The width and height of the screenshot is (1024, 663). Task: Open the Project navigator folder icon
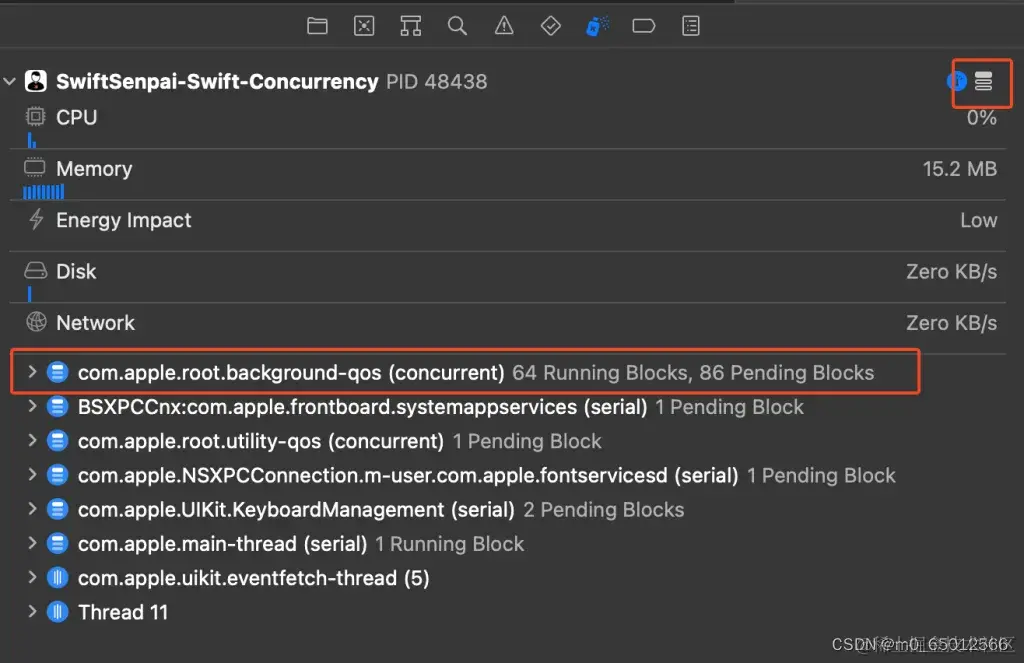(317, 26)
